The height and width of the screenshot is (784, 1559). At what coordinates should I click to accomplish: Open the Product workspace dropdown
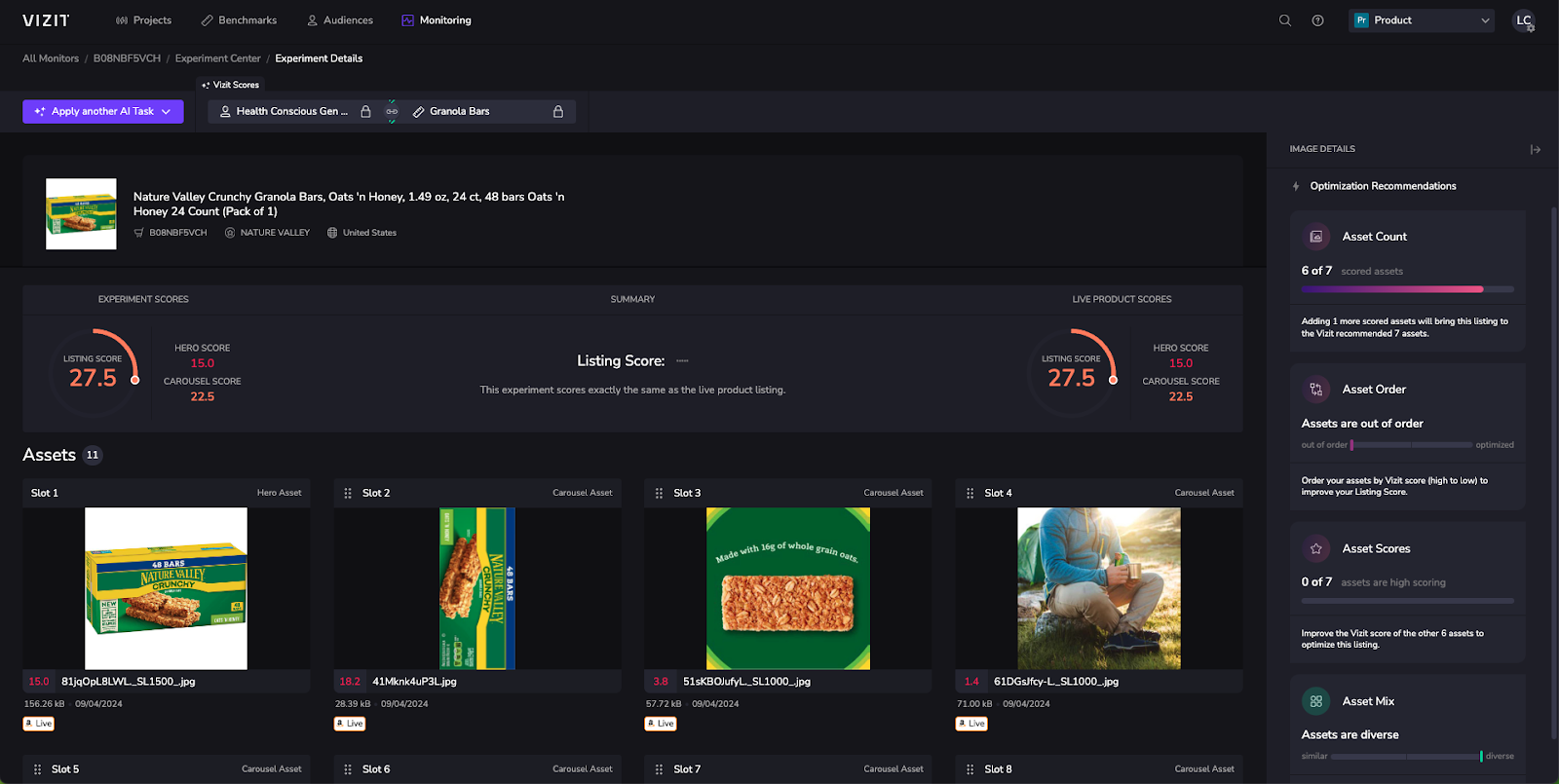point(1422,20)
